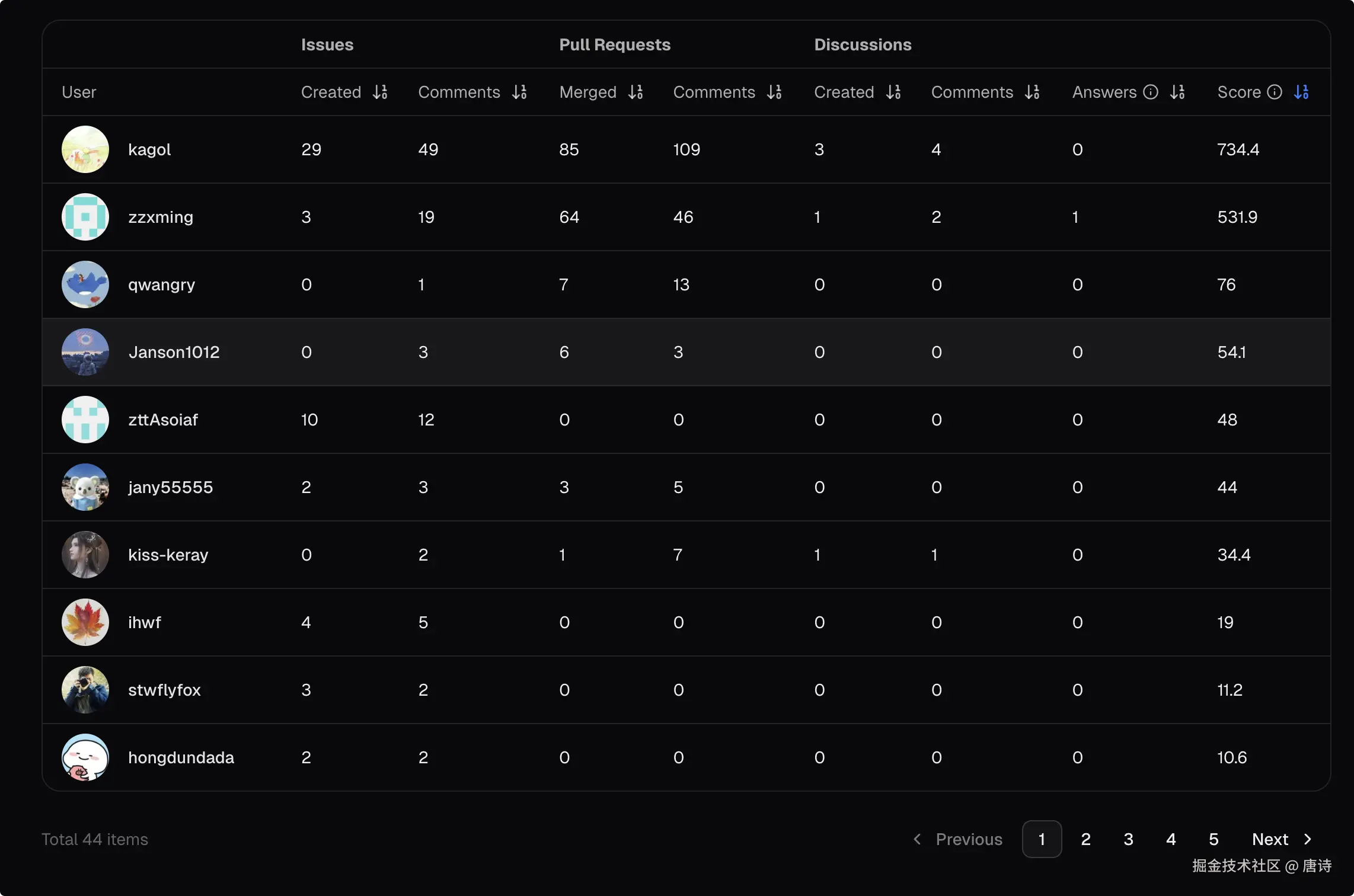Go to page 2
The width and height of the screenshot is (1354, 896).
[1085, 839]
